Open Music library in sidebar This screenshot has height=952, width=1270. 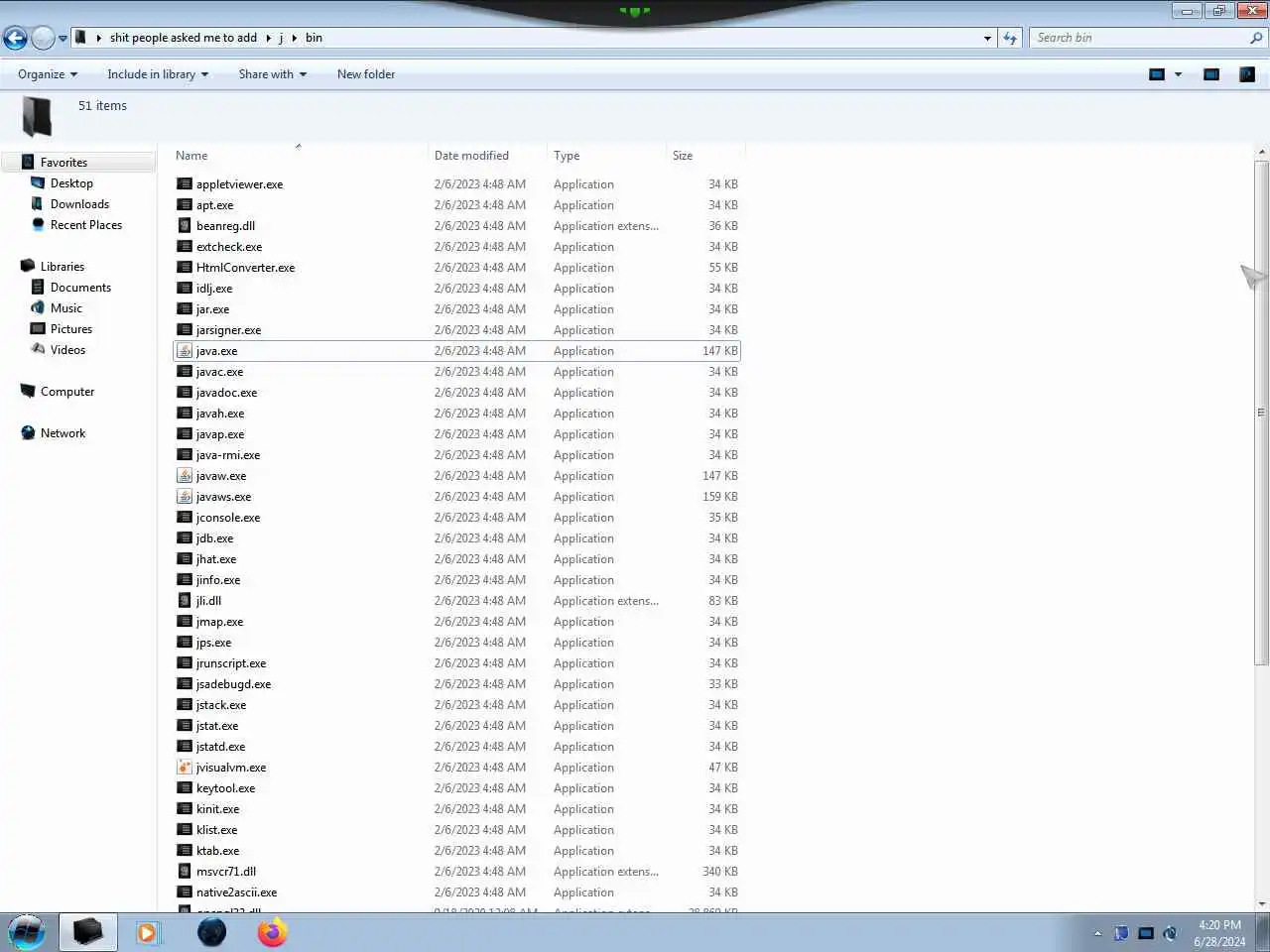point(65,308)
